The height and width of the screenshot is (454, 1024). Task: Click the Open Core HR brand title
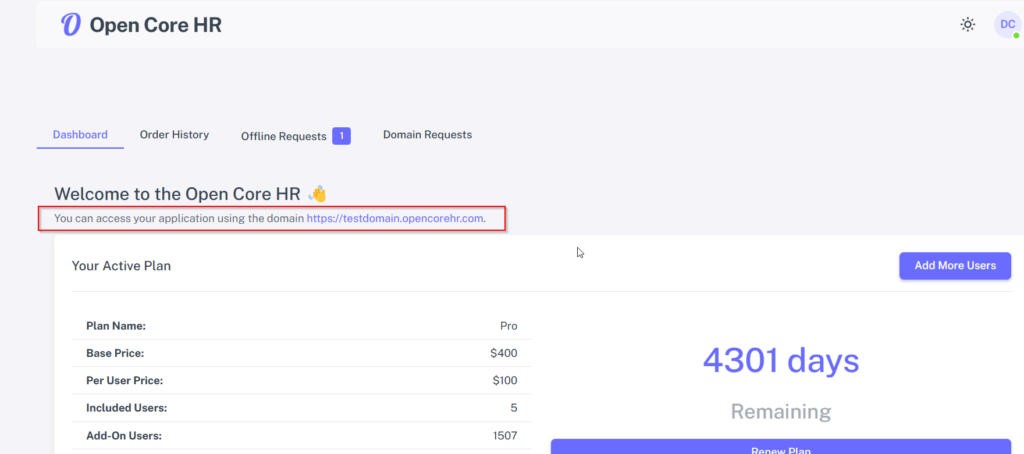[155, 25]
